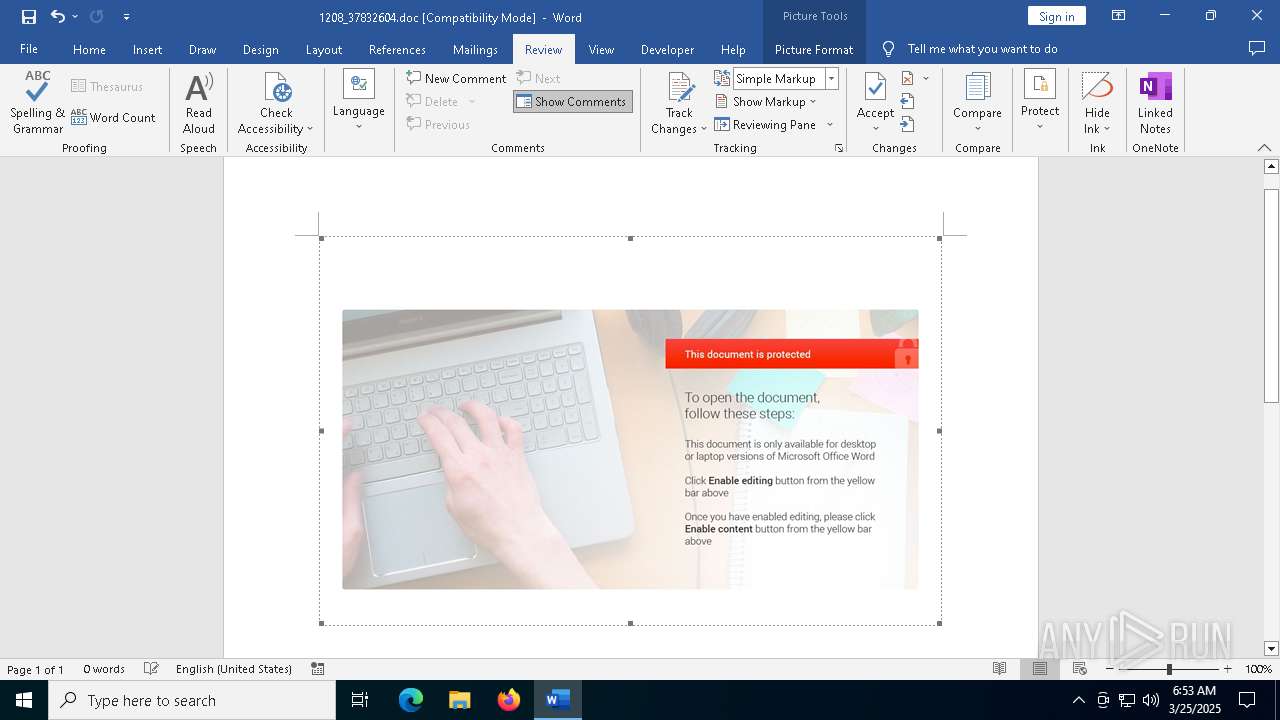Open the Undo history dropdown arrow
The height and width of the screenshot is (720, 1280).
[75, 17]
